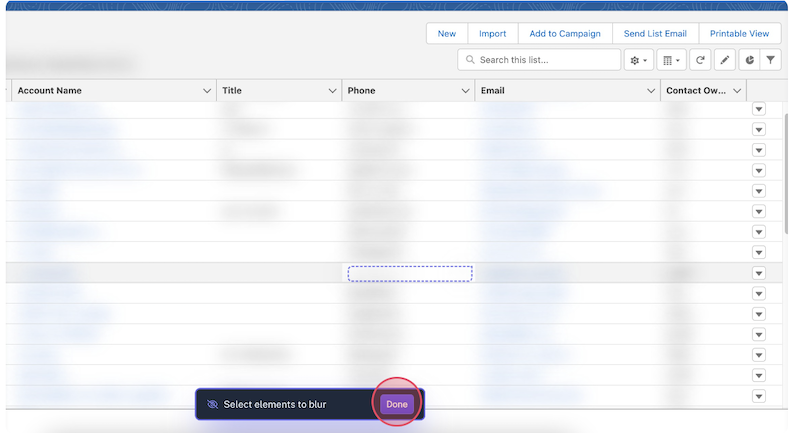Expand the Phone column menu chevron
The width and height of the screenshot is (800, 433).
(x=465, y=91)
